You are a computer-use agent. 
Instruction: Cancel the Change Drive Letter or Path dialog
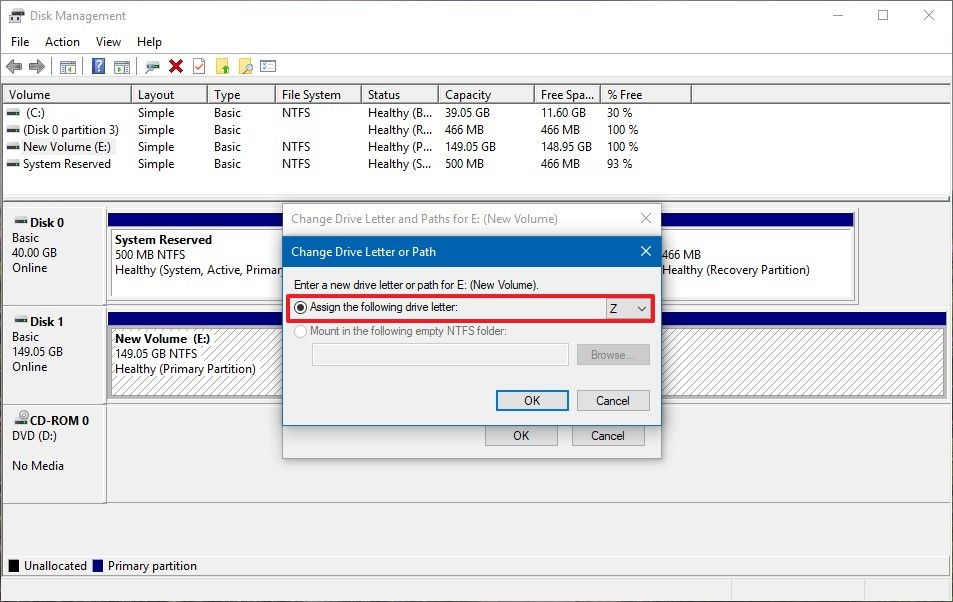click(612, 399)
